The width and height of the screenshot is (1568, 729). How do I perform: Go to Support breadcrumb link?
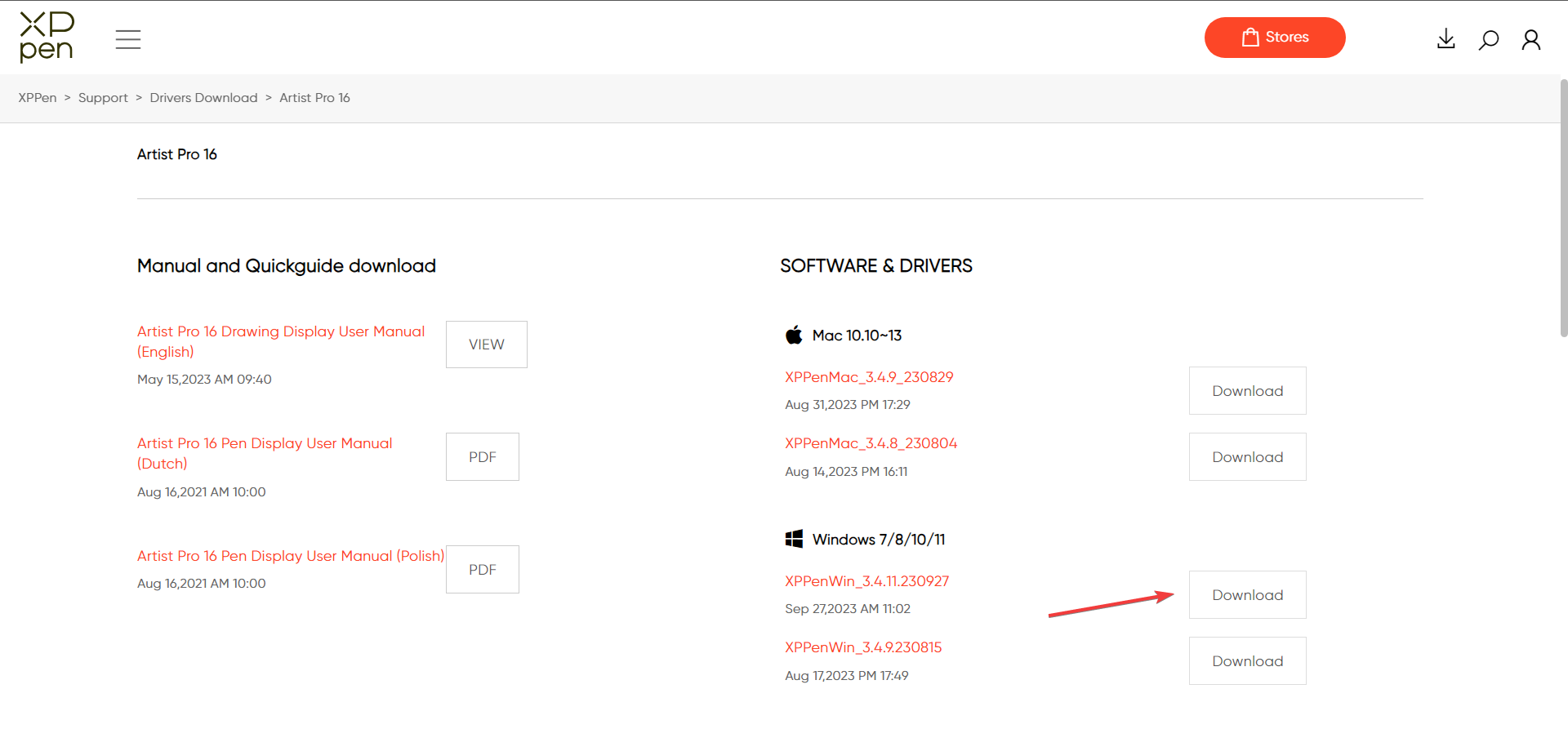click(x=103, y=98)
